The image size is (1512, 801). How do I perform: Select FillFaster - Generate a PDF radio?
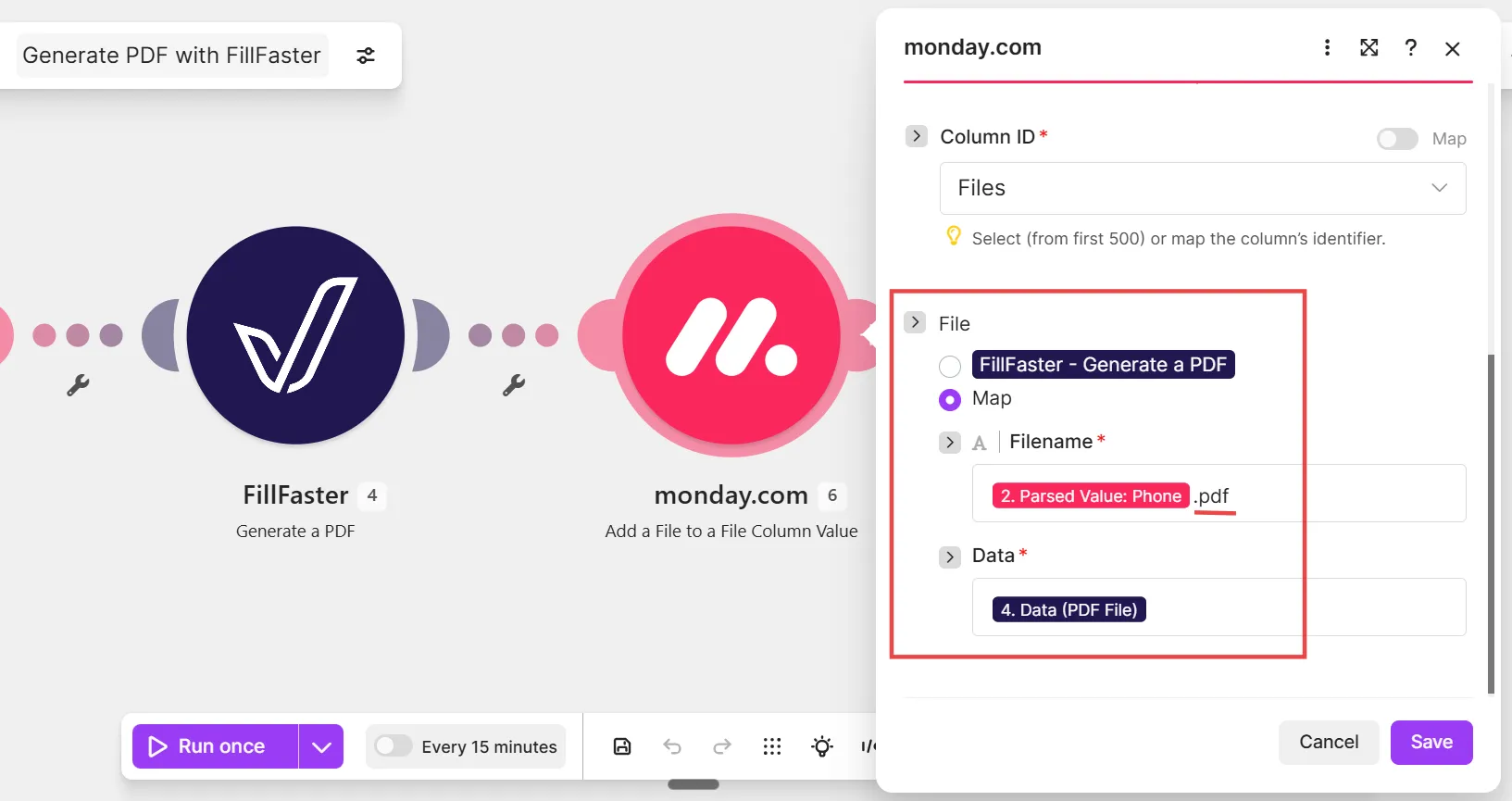[950, 366]
